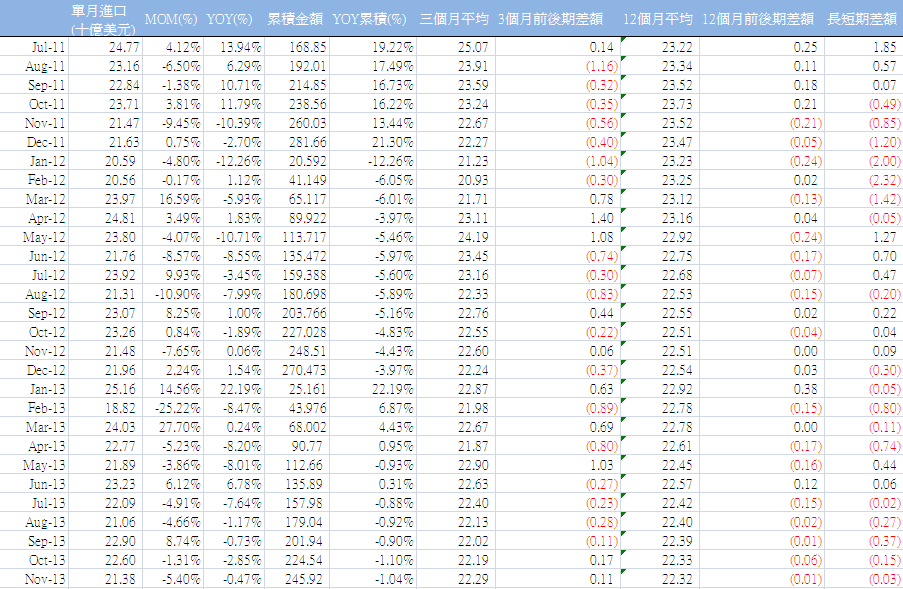Viewport: 903px width, 589px height.
Task: Click the Sep-12 row label
Action: pyautogui.click(x=47, y=313)
